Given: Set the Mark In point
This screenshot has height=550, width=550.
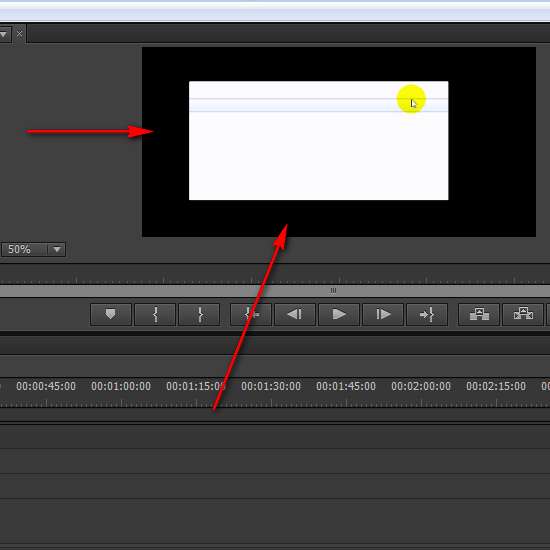Looking at the screenshot, I should click(x=155, y=314).
